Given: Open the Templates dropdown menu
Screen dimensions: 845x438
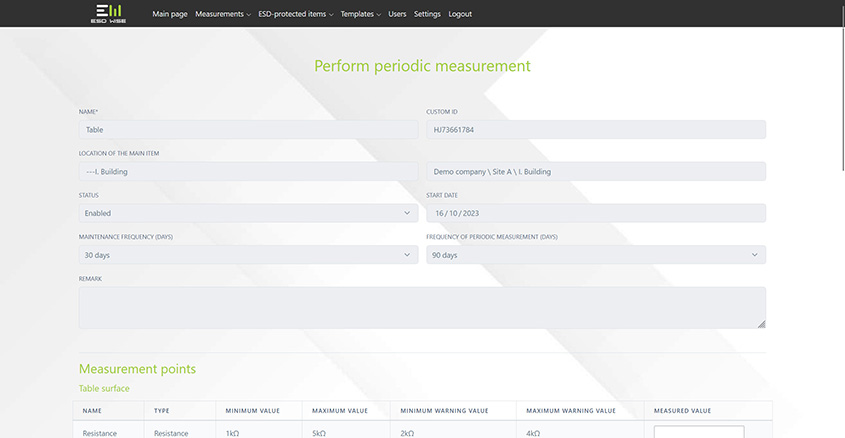Looking at the screenshot, I should pyautogui.click(x=360, y=14).
